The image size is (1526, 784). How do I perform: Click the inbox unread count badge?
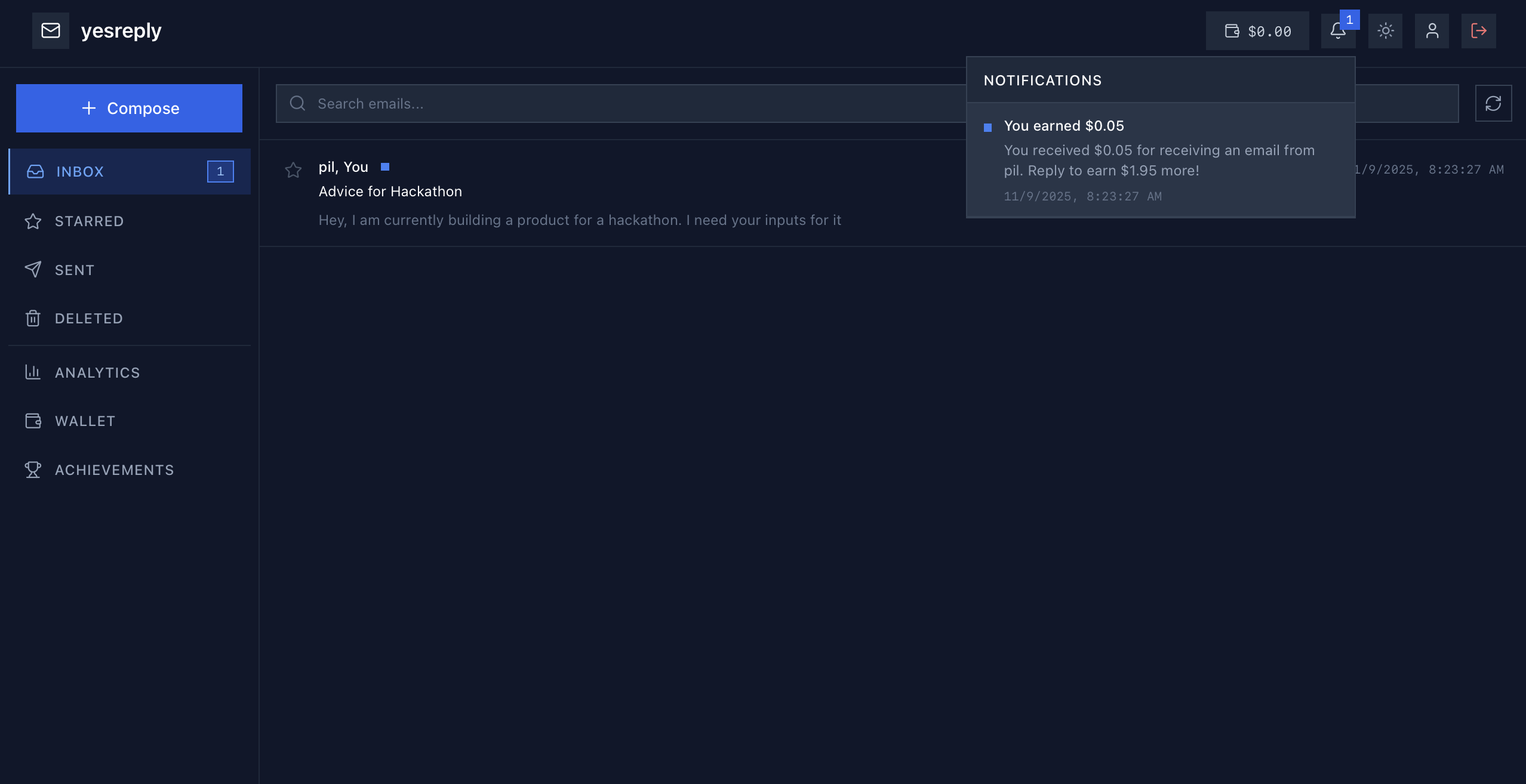point(220,172)
